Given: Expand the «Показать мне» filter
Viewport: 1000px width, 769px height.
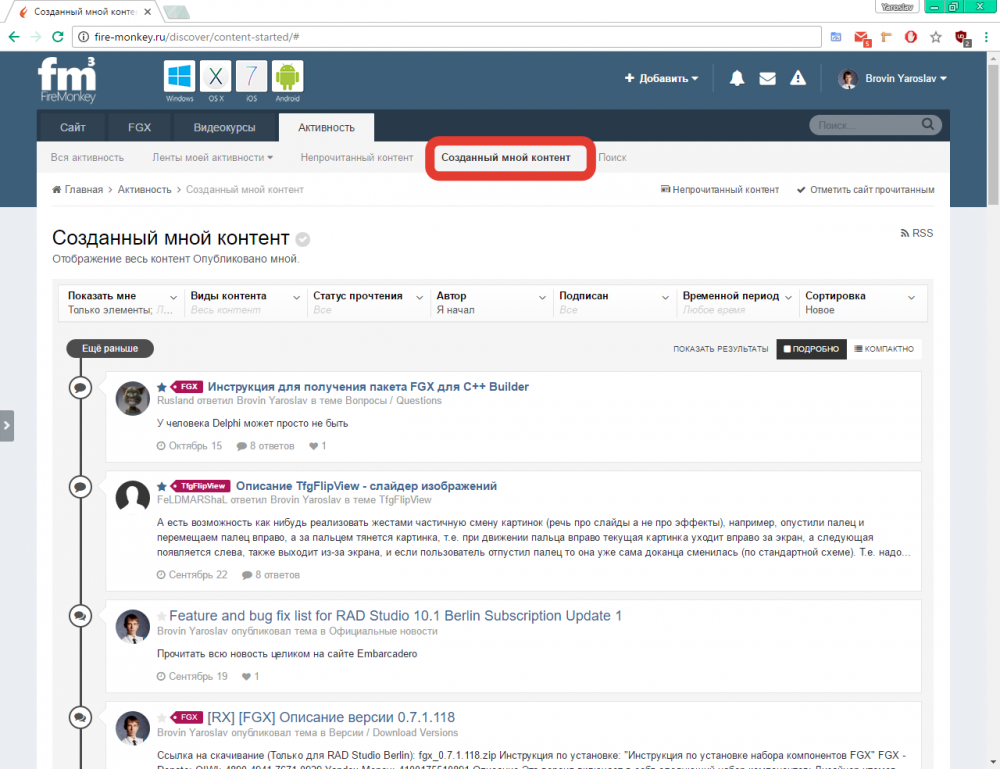Looking at the screenshot, I should pos(122,303).
